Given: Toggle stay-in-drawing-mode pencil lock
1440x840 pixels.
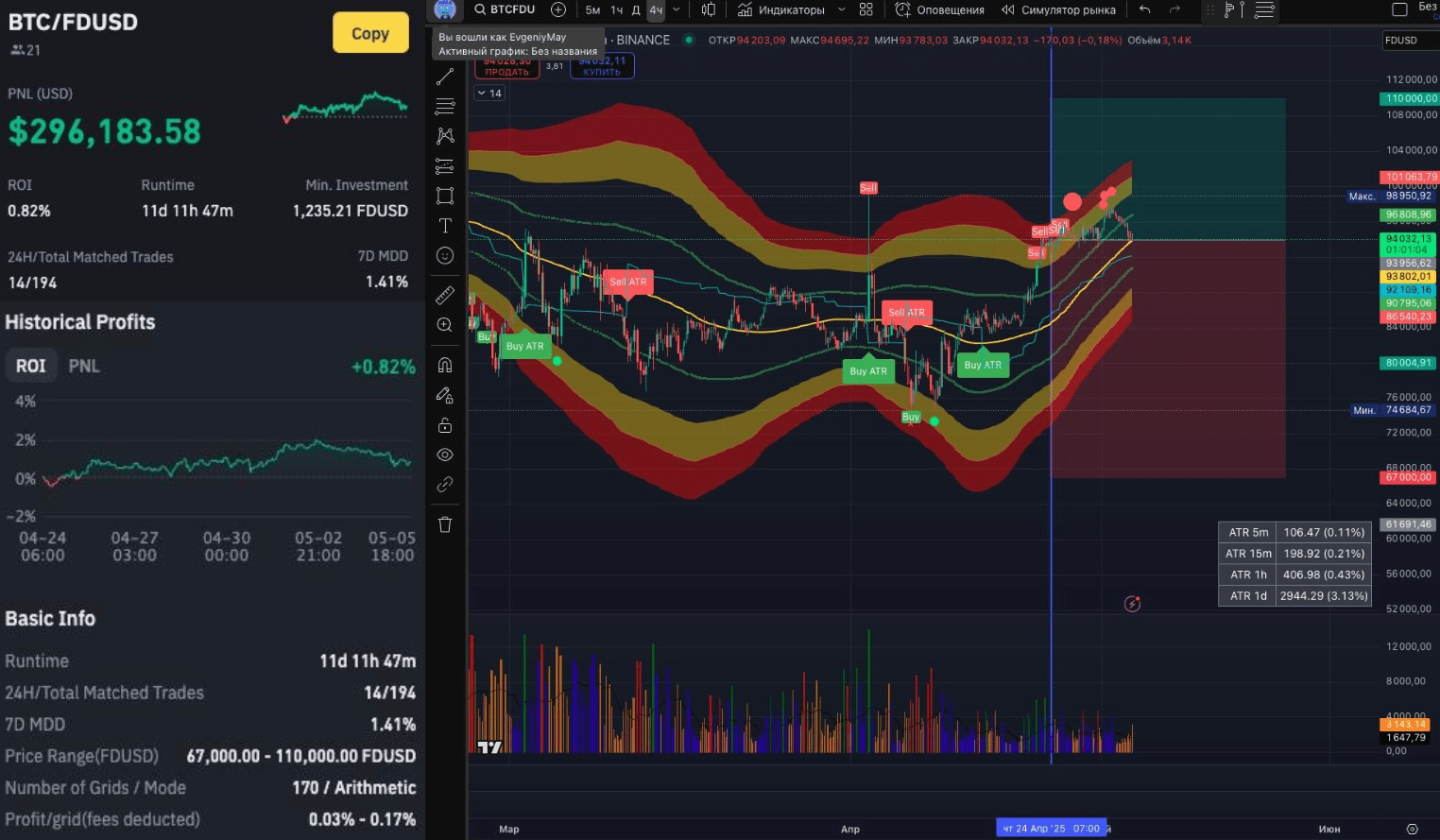Looking at the screenshot, I should pos(445,395).
